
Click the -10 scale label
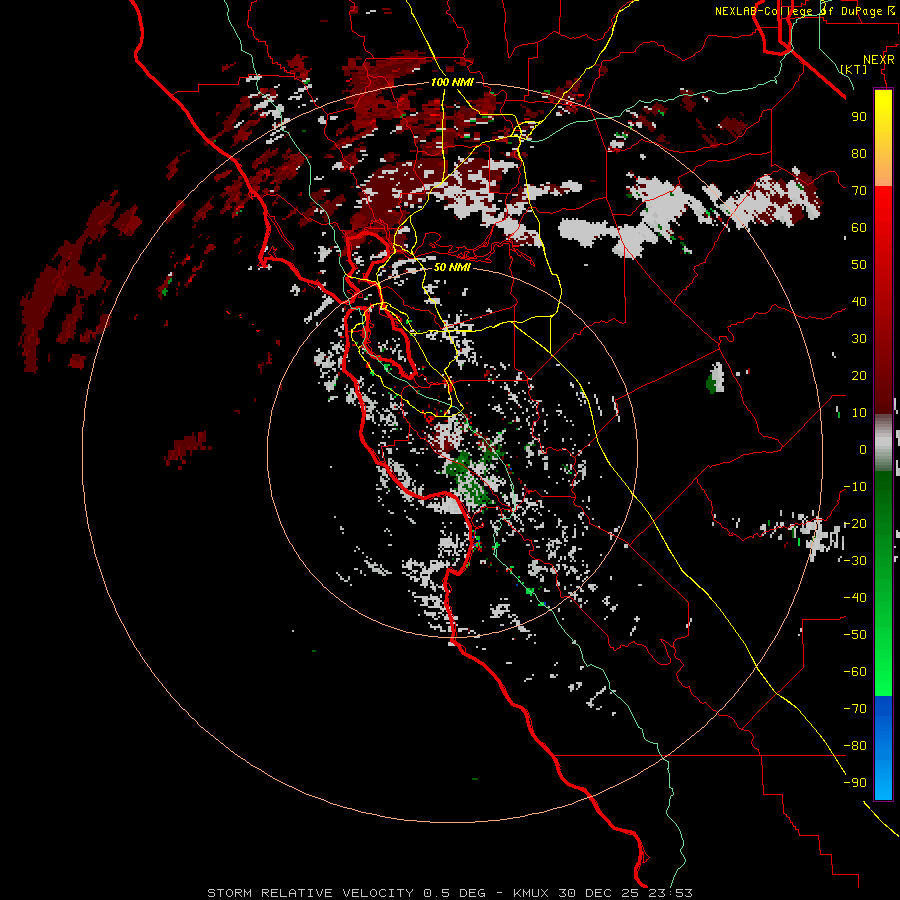[x=855, y=487]
